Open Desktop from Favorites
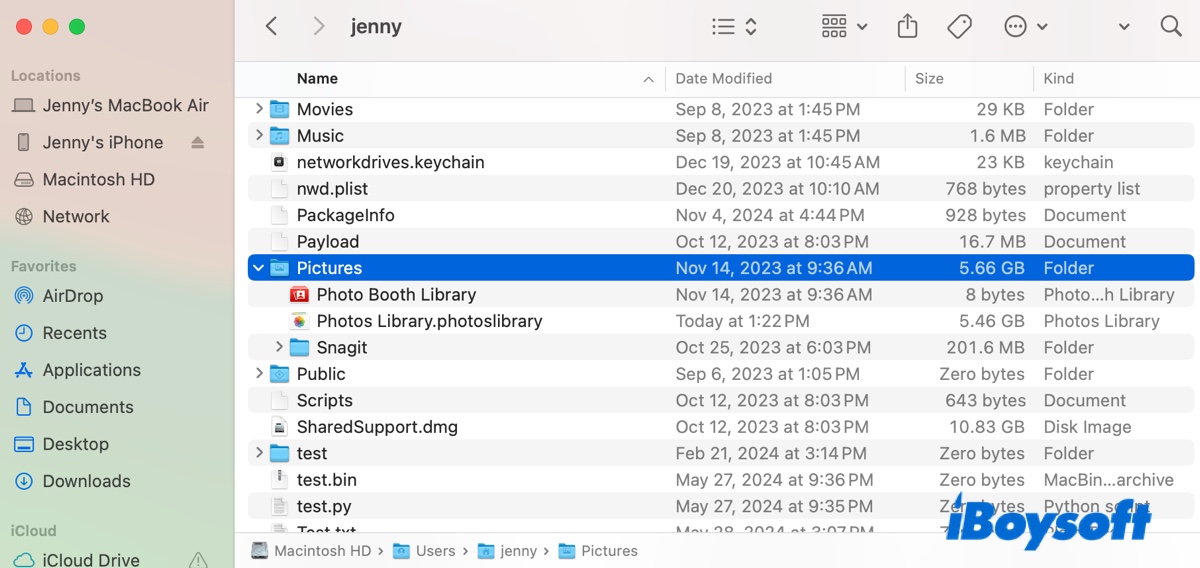The width and height of the screenshot is (1200, 568). click(61, 444)
